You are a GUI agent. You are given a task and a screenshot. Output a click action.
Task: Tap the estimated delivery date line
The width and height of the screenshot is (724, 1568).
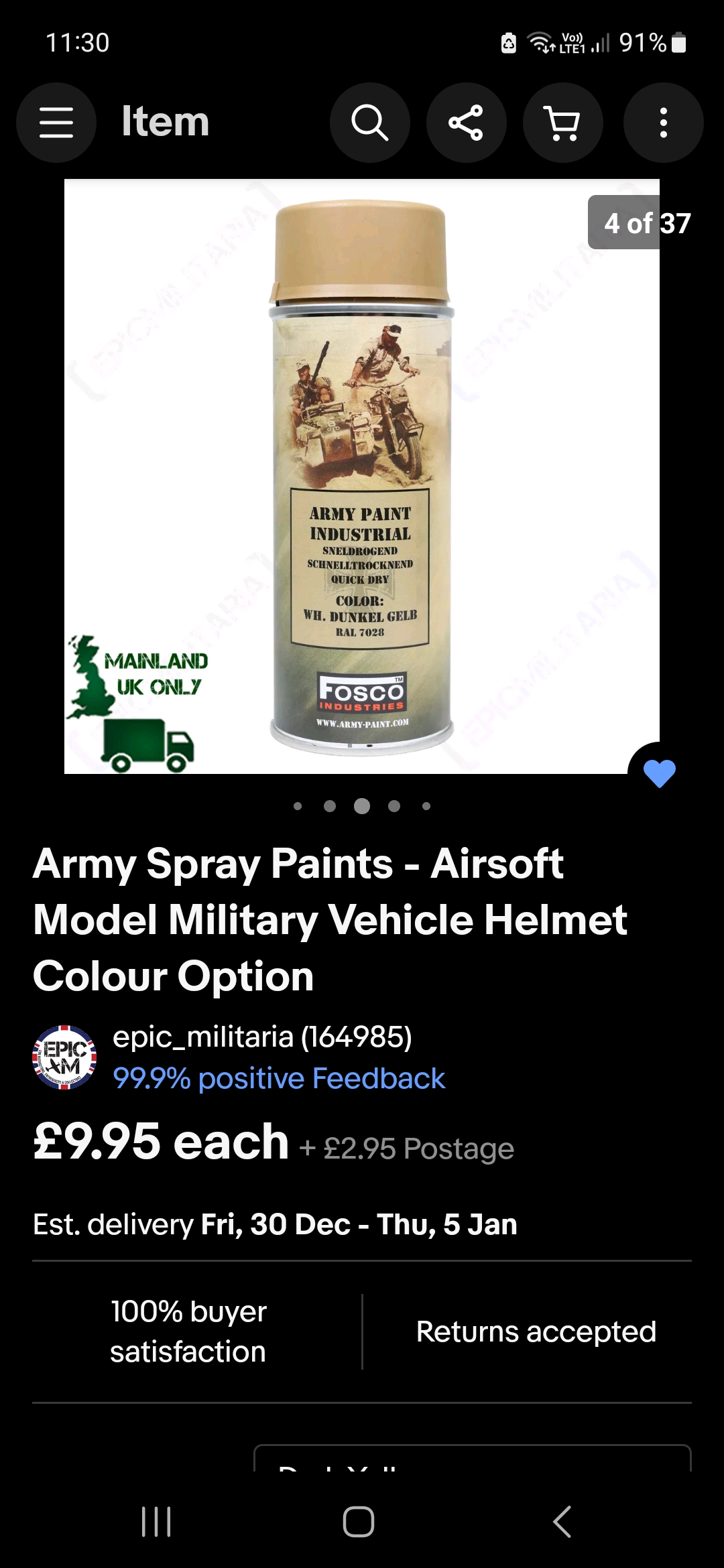point(275,1224)
